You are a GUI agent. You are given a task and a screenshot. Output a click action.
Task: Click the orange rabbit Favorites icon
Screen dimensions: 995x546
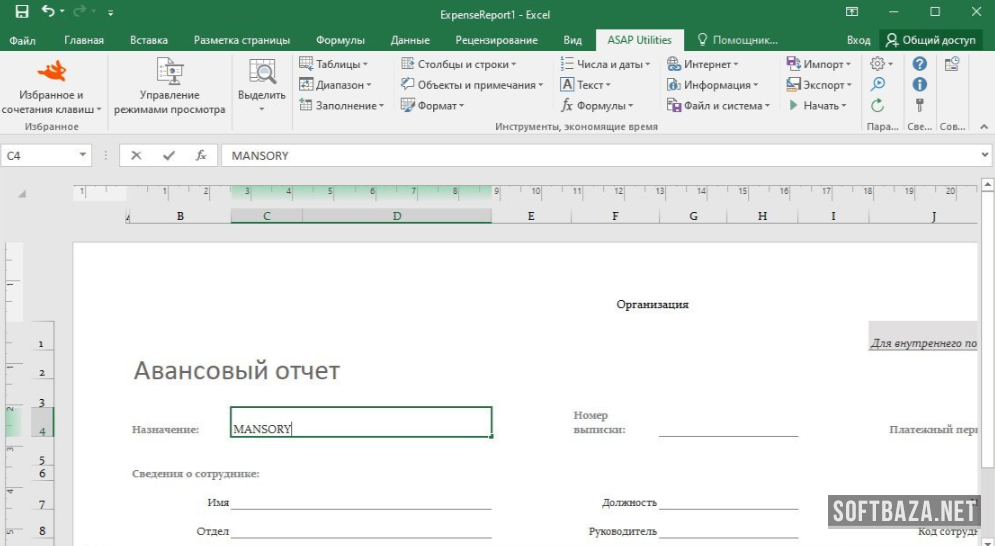pyautogui.click(x=51, y=71)
